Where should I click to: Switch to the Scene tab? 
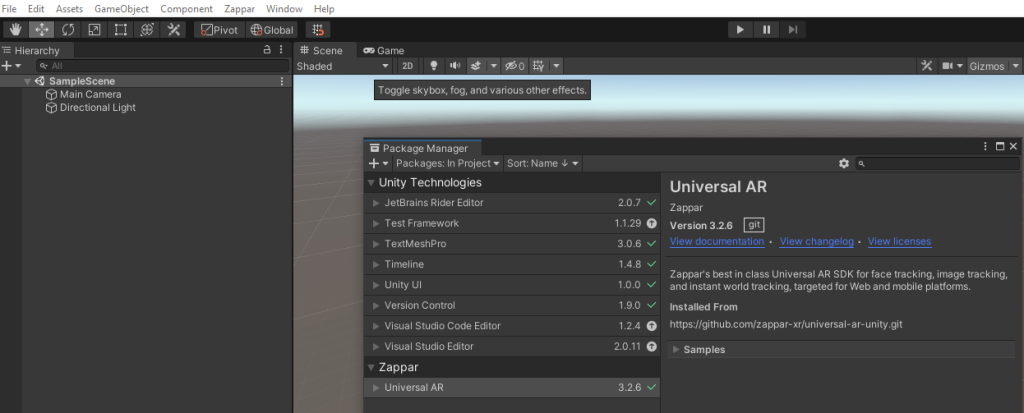coord(321,50)
